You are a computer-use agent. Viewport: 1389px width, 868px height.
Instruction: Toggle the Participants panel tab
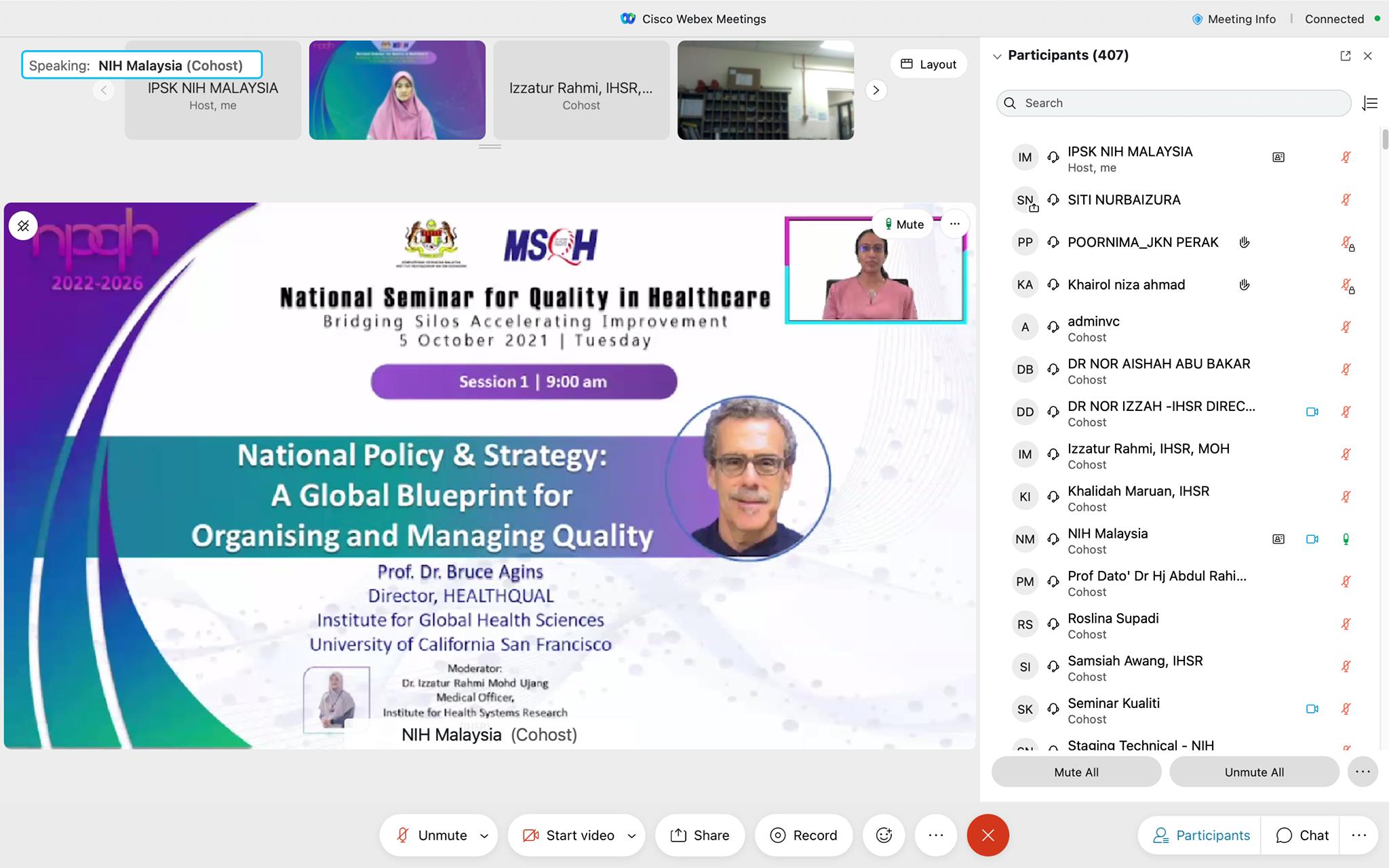pos(1201,835)
